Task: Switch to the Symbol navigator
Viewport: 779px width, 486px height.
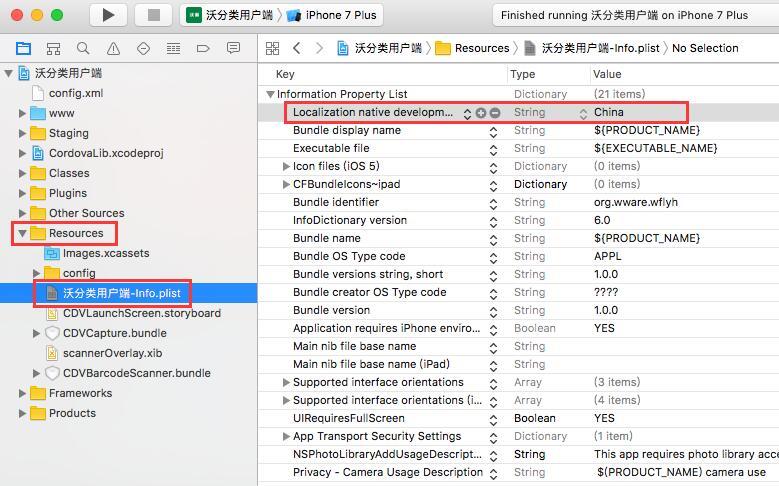Action: pyautogui.click(x=53, y=48)
